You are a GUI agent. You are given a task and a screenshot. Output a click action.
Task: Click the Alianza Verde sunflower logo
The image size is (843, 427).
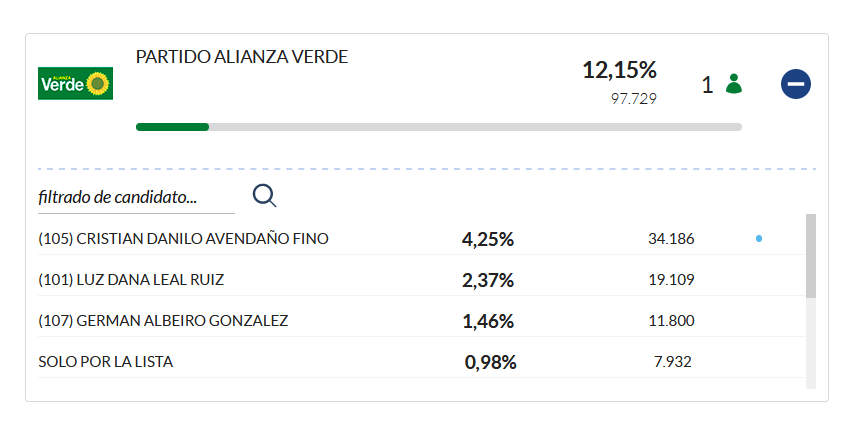[x=75, y=83]
